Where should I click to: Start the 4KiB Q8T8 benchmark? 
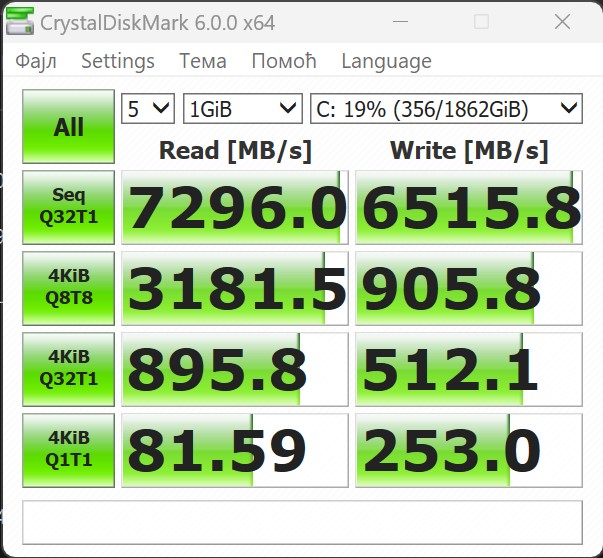(x=68, y=288)
